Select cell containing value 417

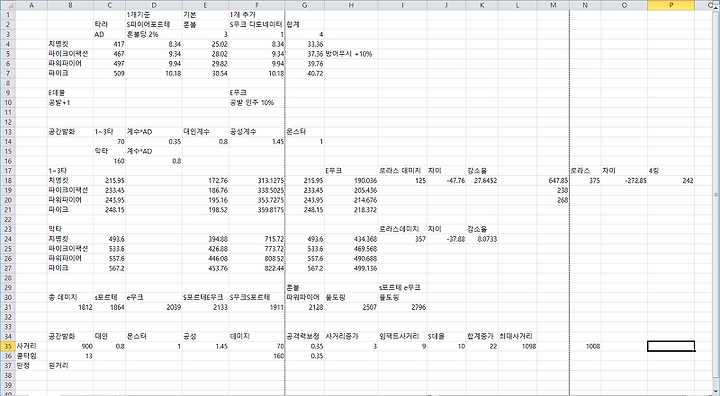pos(110,44)
